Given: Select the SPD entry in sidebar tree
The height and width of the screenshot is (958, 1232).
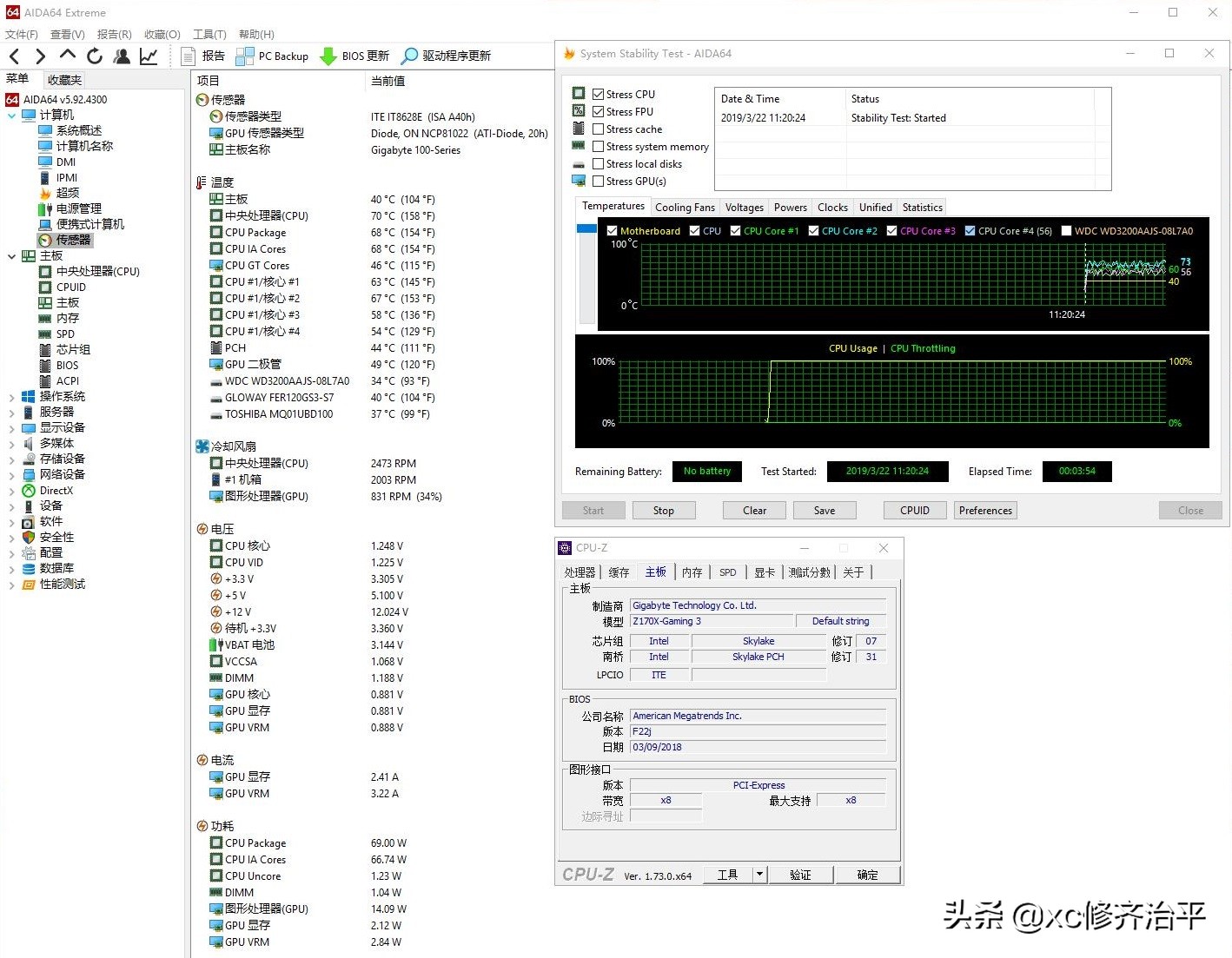Looking at the screenshot, I should (x=65, y=334).
